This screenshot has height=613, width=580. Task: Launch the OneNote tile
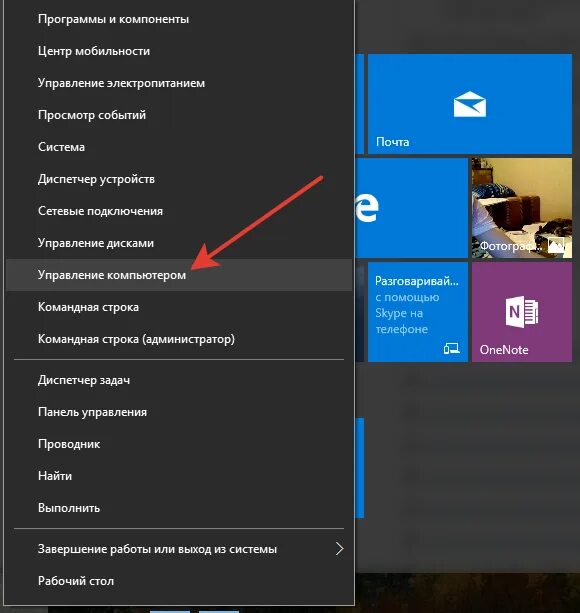[x=522, y=312]
